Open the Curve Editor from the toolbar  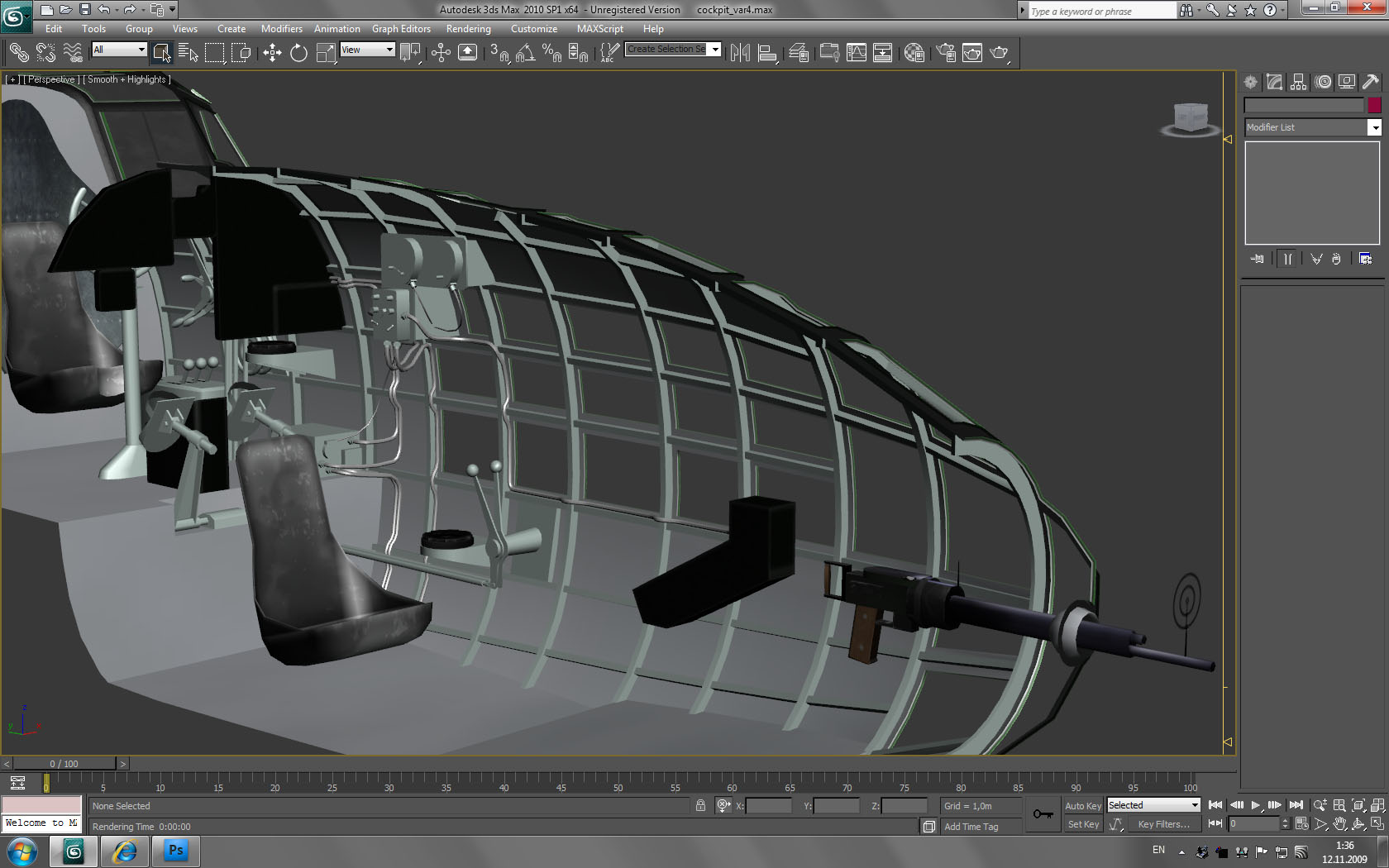coord(857,53)
